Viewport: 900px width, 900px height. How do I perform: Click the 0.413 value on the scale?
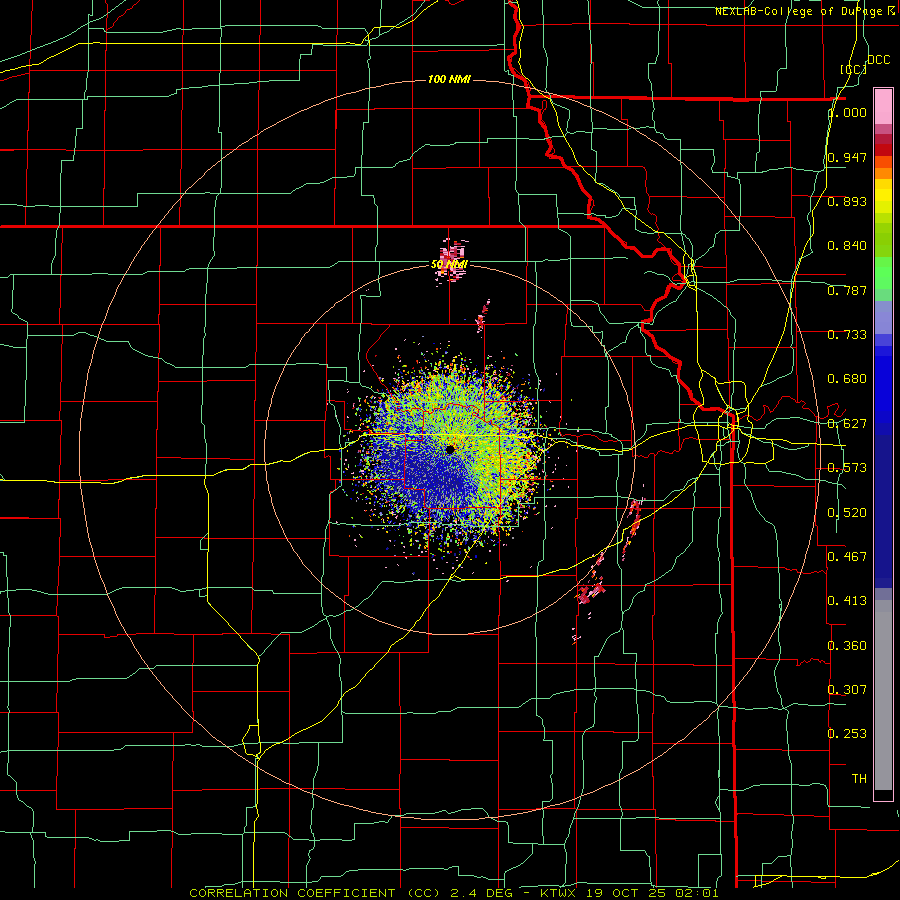tap(847, 601)
